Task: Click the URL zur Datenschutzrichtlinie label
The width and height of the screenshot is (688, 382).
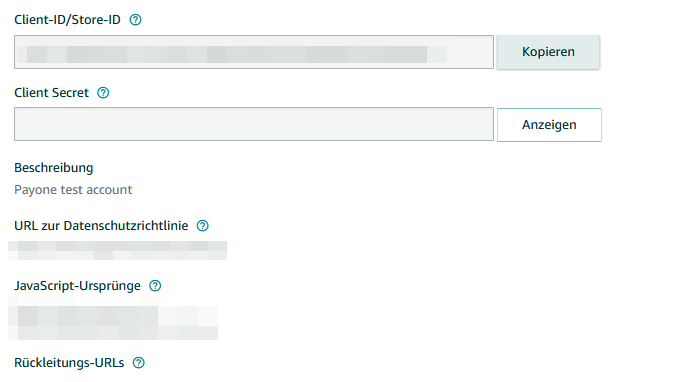Action: pyautogui.click(x=101, y=226)
